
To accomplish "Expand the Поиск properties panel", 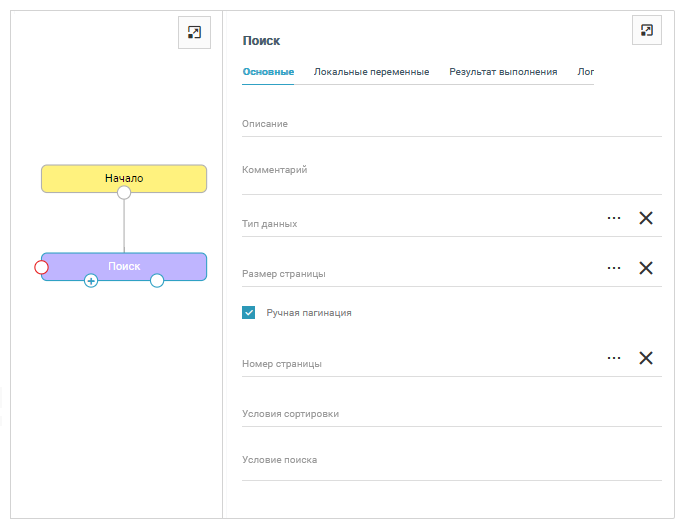I will pos(647,31).
